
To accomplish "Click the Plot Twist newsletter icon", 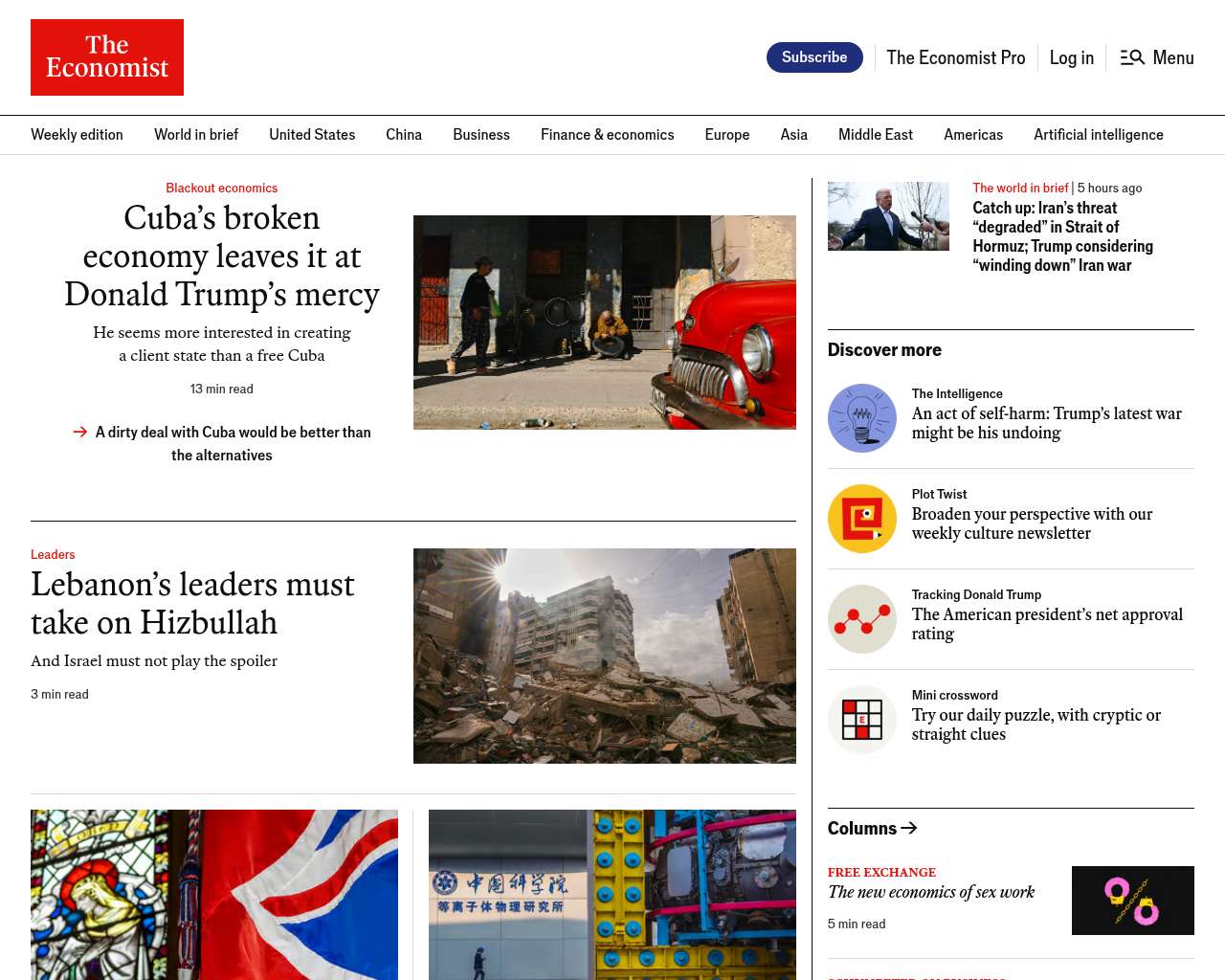I will point(862,519).
